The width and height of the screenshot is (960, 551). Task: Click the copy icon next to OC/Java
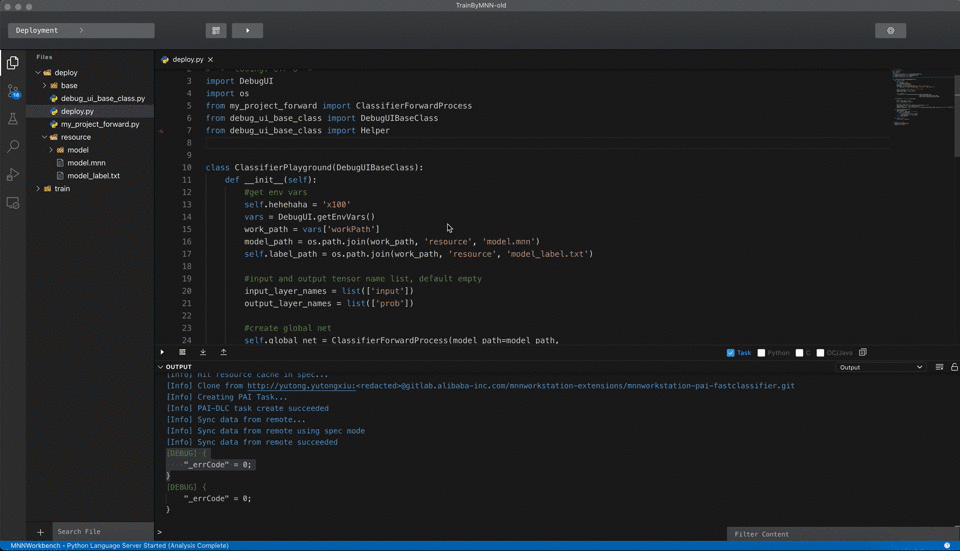(x=863, y=352)
